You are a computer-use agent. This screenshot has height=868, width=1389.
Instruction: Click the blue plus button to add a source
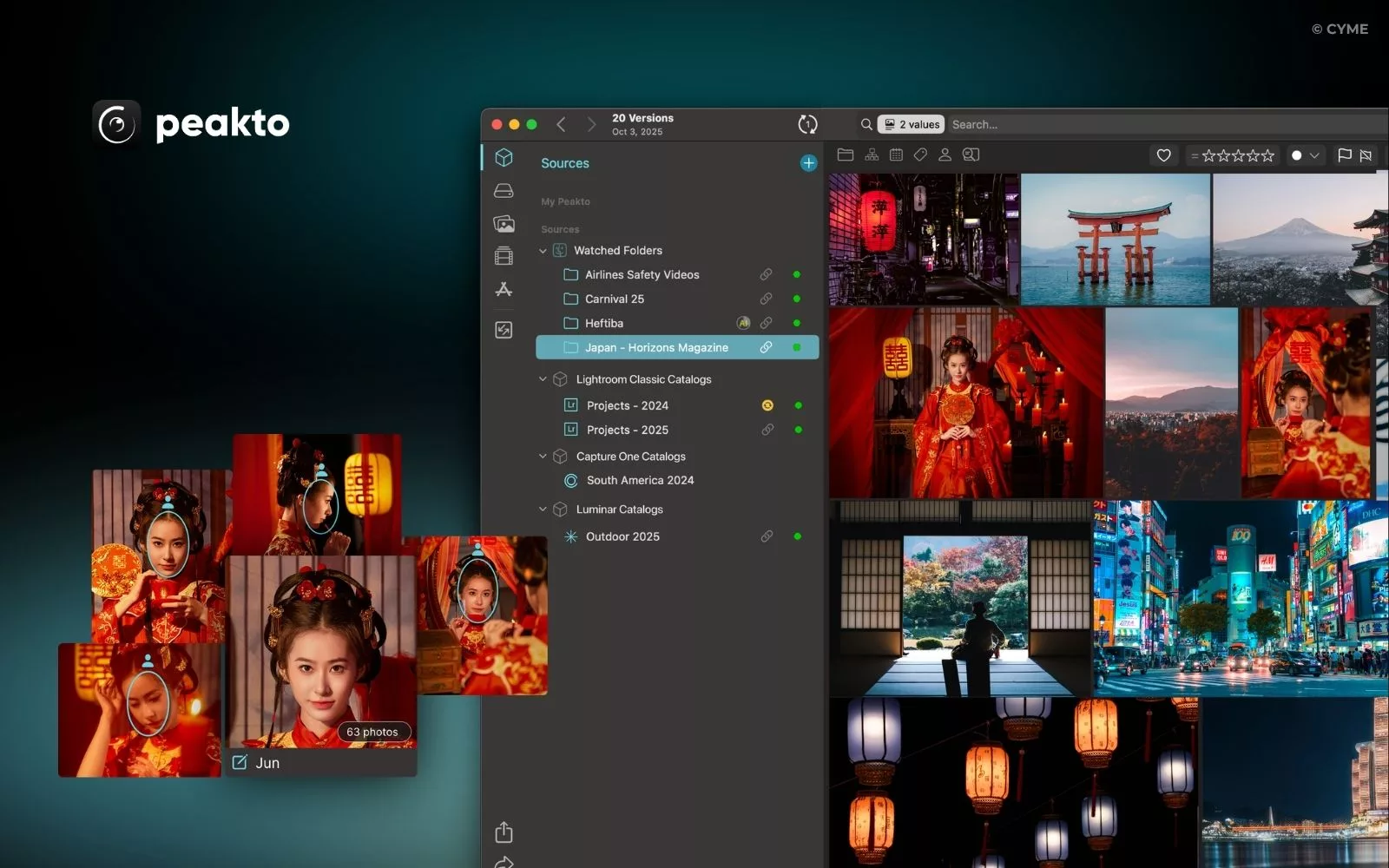808,163
